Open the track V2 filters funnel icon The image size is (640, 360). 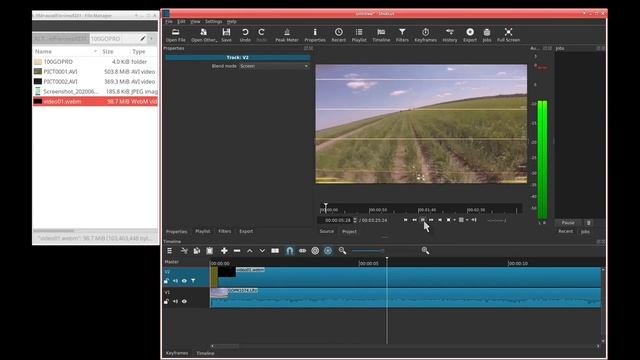point(193,281)
